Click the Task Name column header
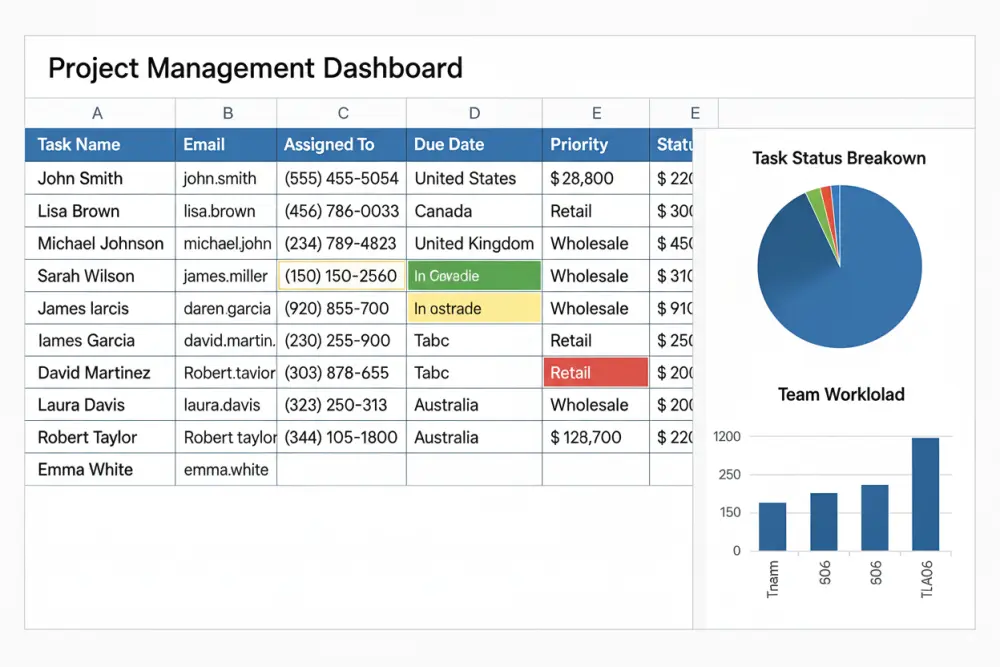1000x667 pixels. click(x=79, y=144)
